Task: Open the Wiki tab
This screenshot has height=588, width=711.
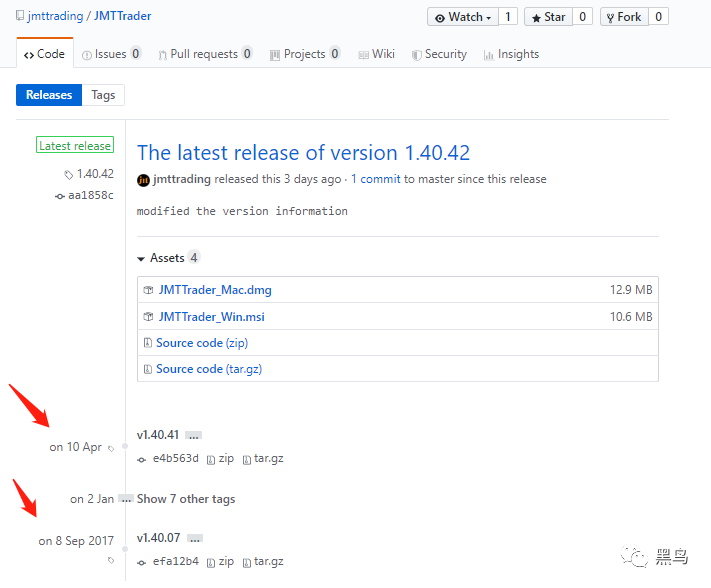Action: 376,54
